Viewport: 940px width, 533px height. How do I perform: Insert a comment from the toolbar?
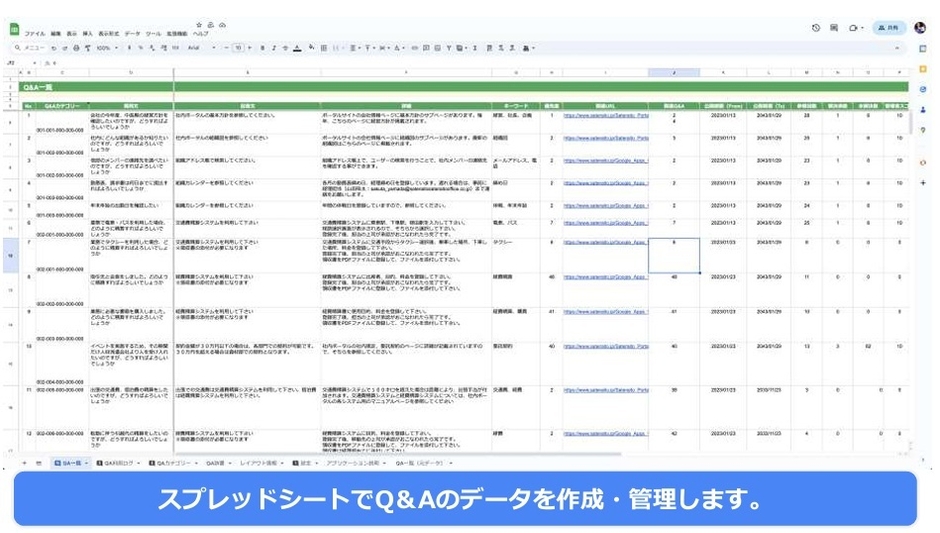[x=426, y=48]
